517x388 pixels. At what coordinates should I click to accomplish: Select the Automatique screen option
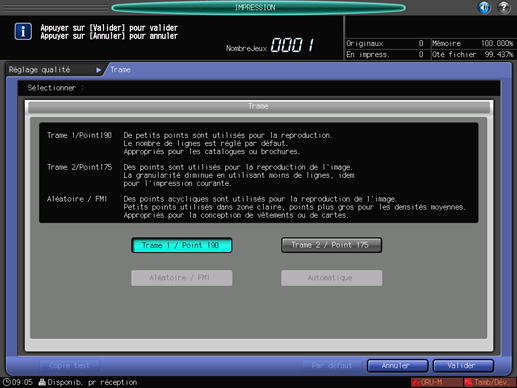(x=331, y=278)
